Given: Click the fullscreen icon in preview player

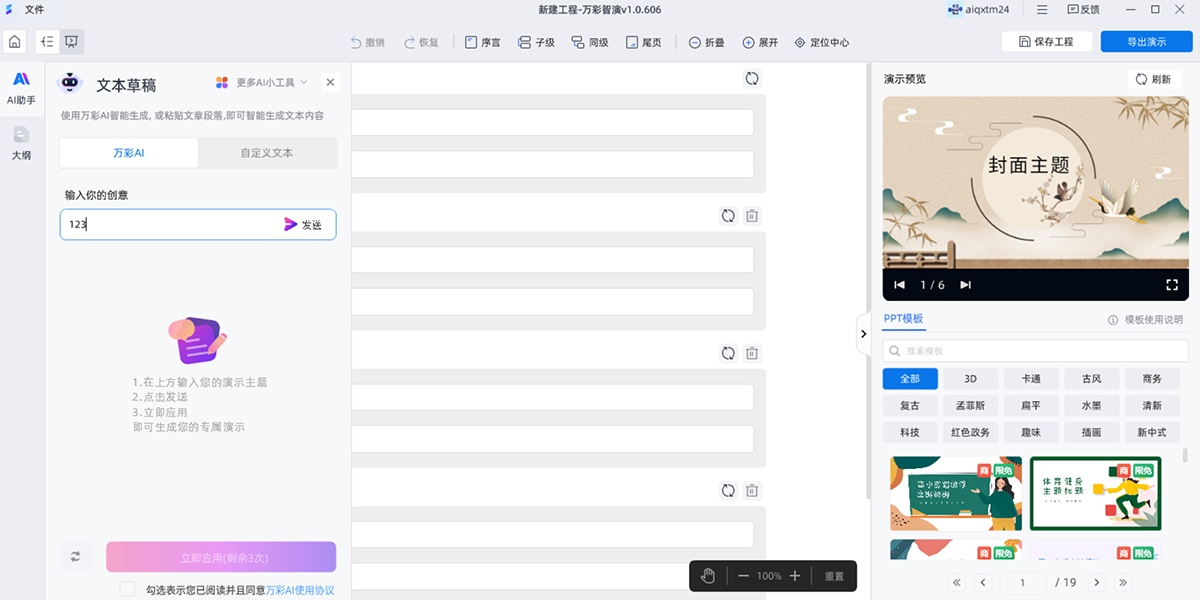Looking at the screenshot, I should (1172, 285).
